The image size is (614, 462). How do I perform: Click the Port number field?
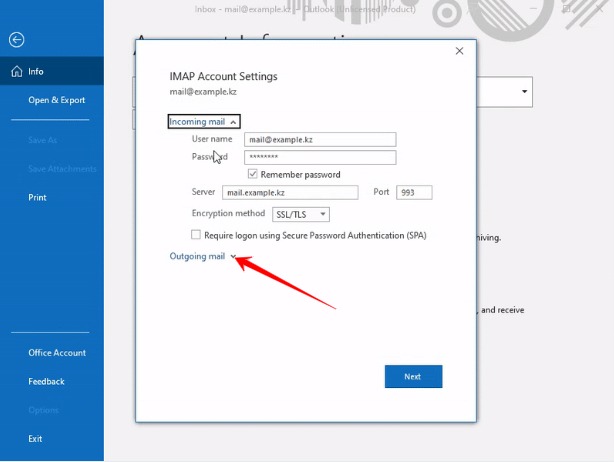point(414,193)
